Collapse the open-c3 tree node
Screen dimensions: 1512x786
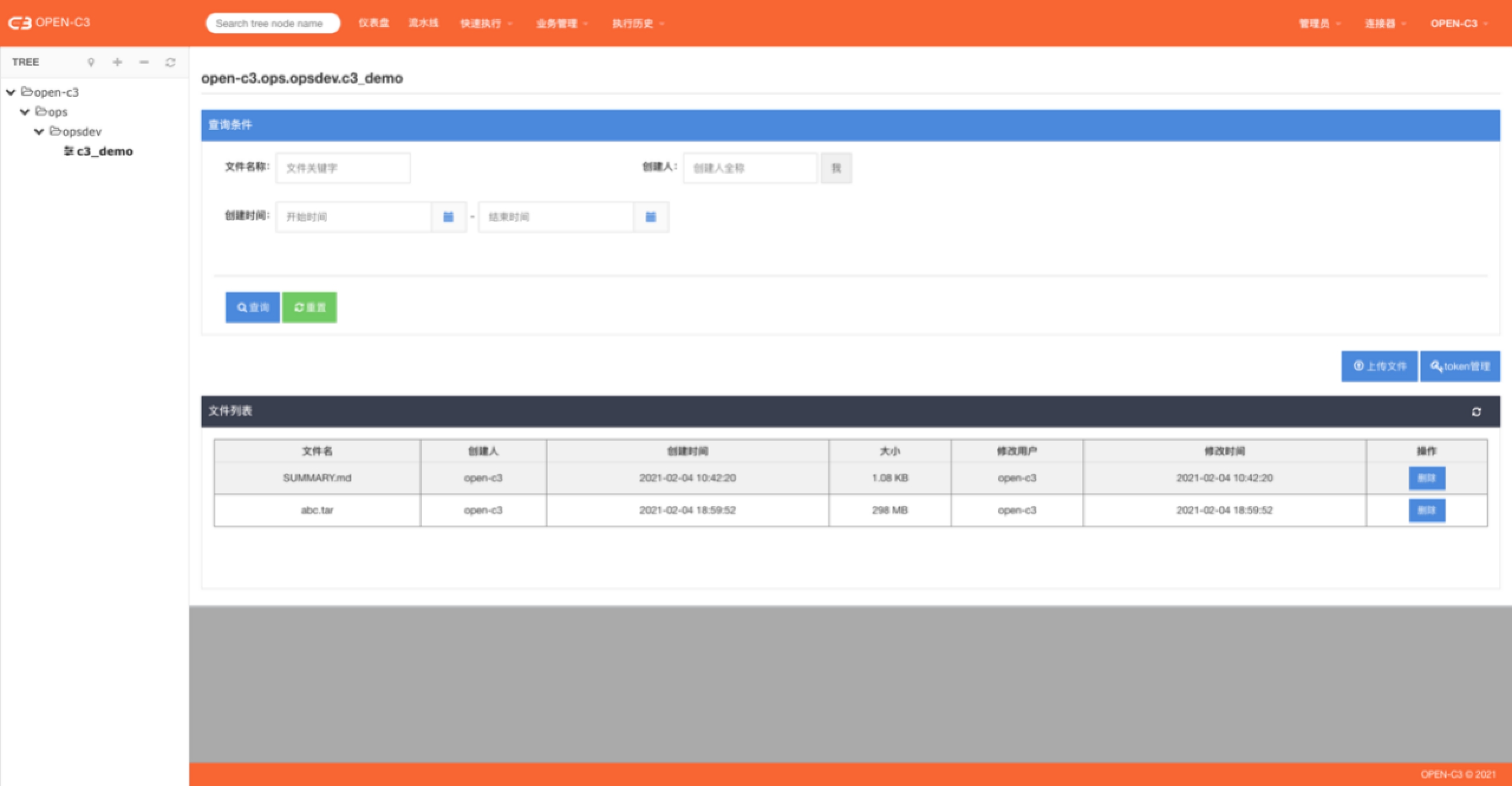11,92
